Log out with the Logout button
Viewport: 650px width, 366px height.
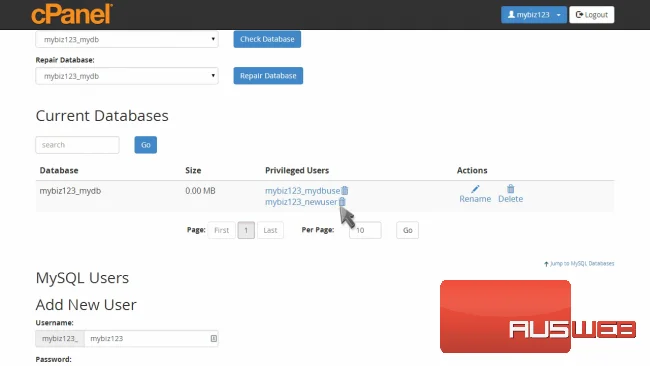592,15
